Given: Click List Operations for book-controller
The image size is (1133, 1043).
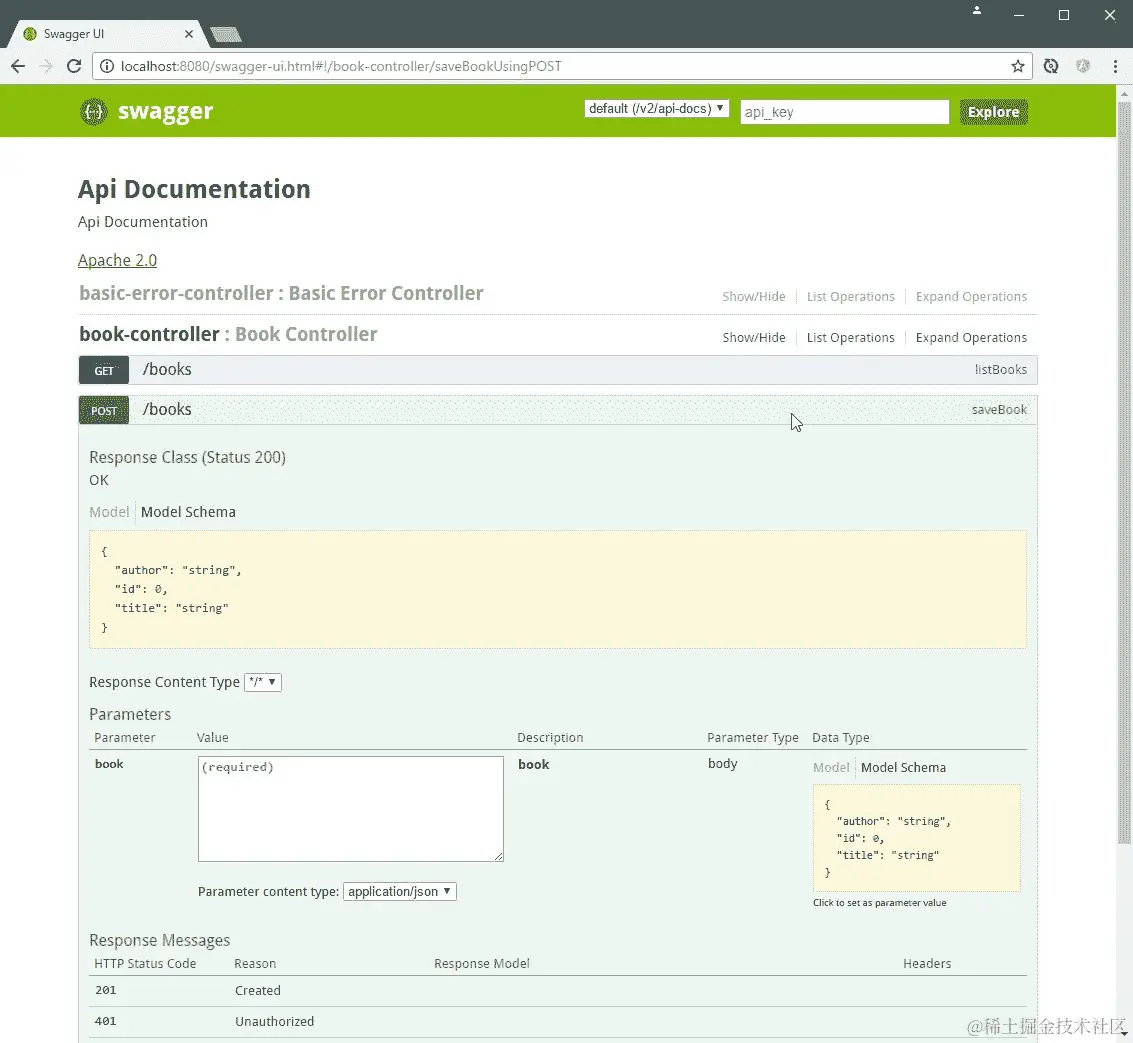Looking at the screenshot, I should tap(850, 338).
